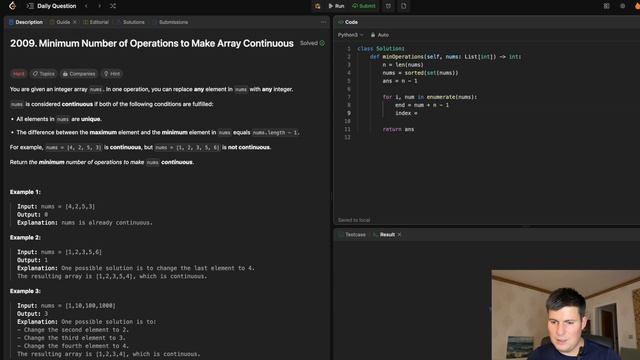The width and height of the screenshot is (640, 360).
Task: Click the Example 1 heading
Action: pos(25,192)
